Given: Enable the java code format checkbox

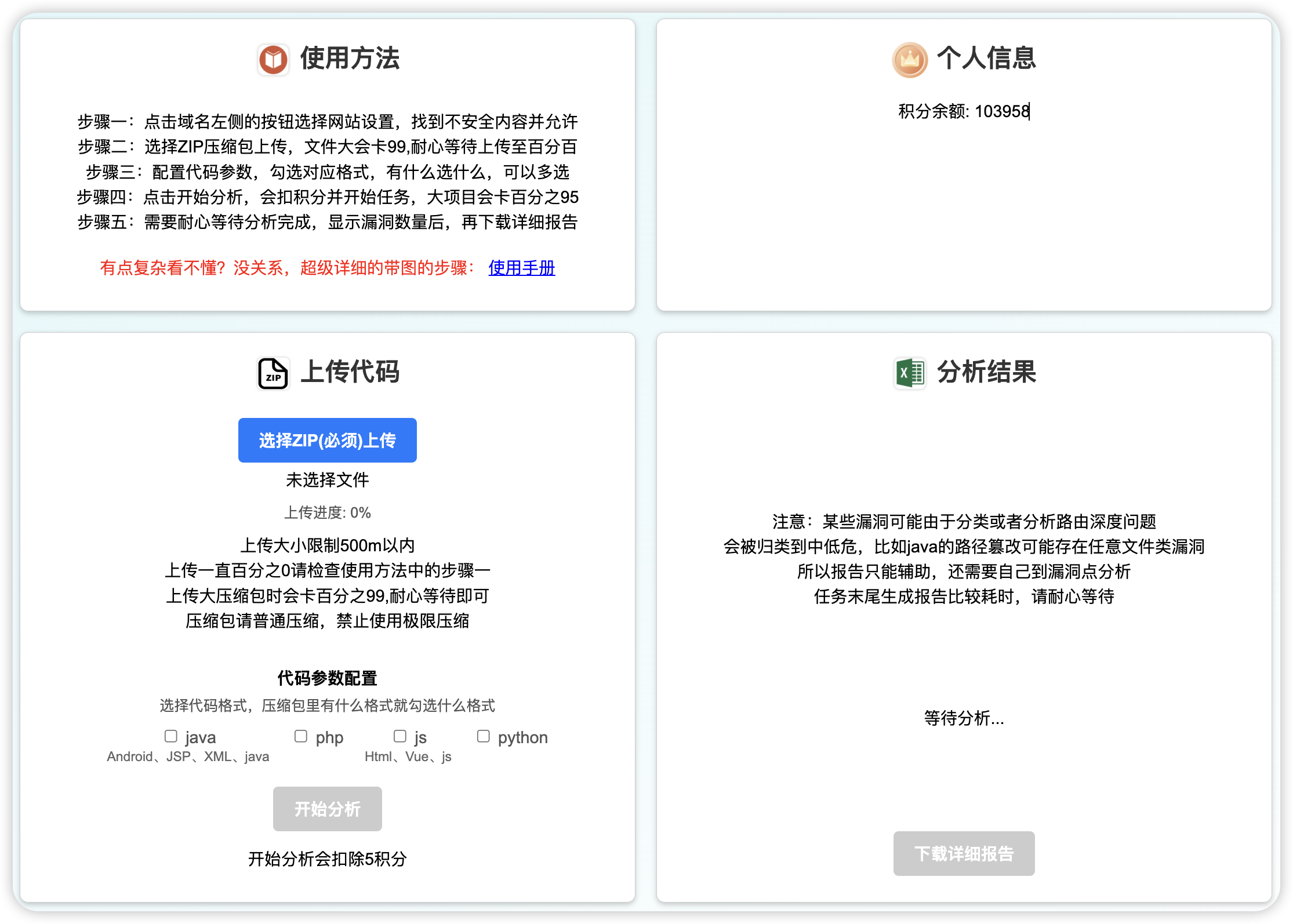Looking at the screenshot, I should click(170, 736).
